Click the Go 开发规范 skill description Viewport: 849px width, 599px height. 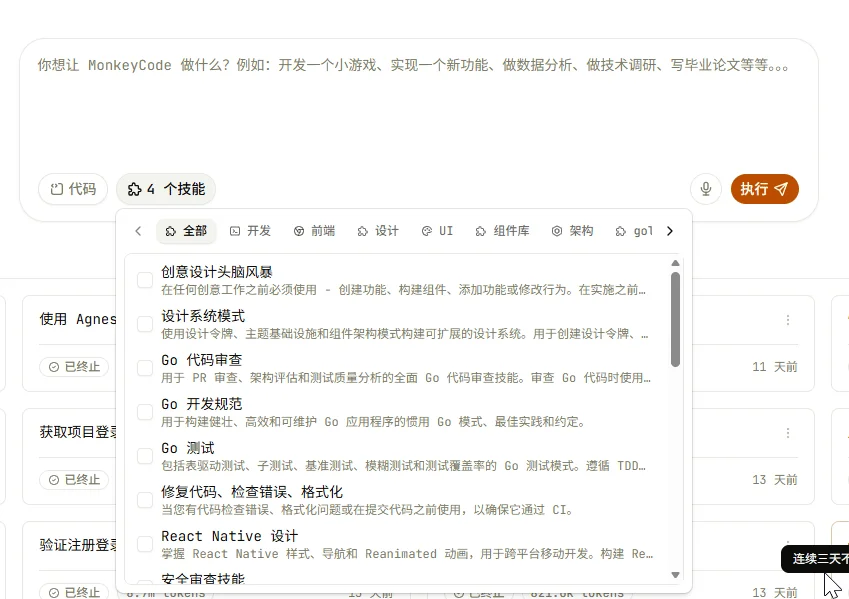(373, 422)
